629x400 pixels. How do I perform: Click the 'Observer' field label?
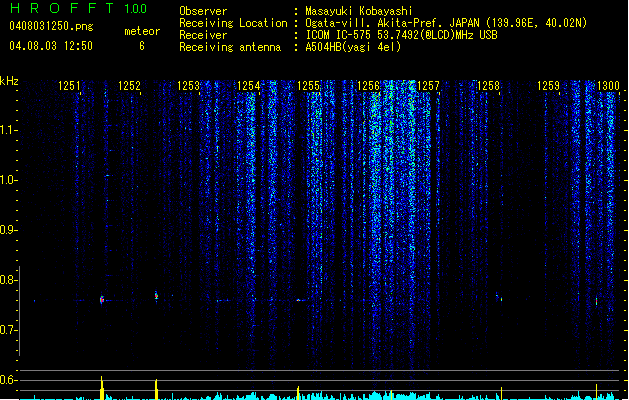pyautogui.click(x=203, y=11)
